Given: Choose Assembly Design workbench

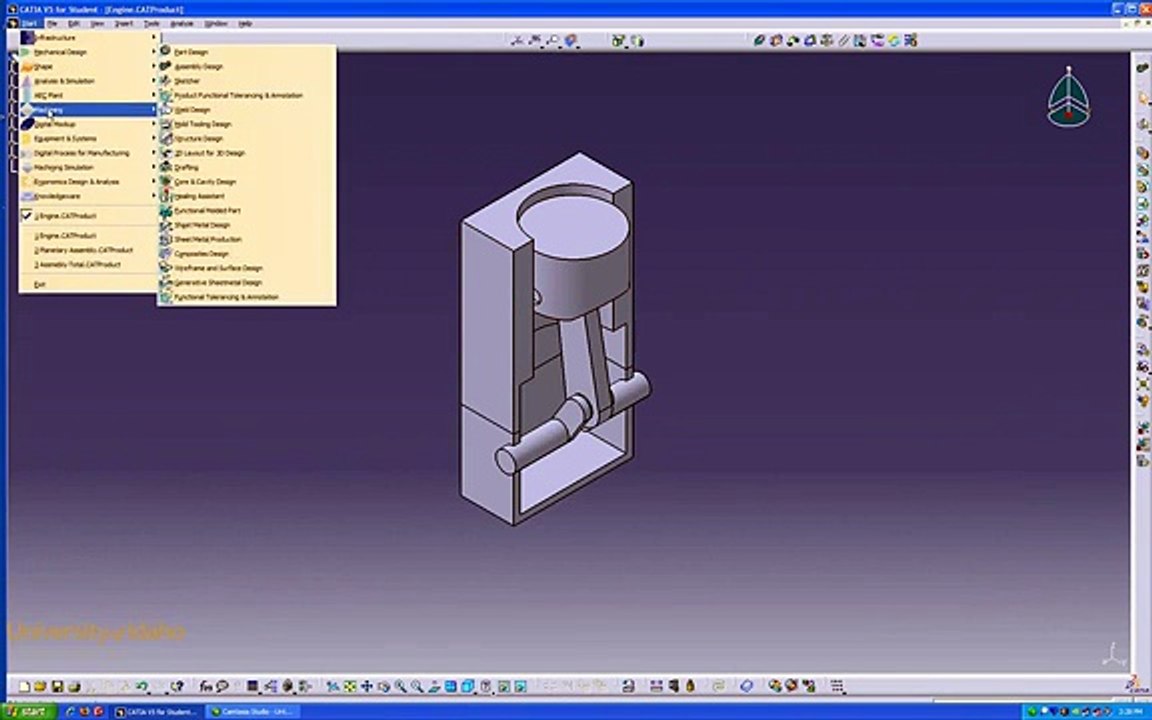Looking at the screenshot, I should pyautogui.click(x=246, y=66).
